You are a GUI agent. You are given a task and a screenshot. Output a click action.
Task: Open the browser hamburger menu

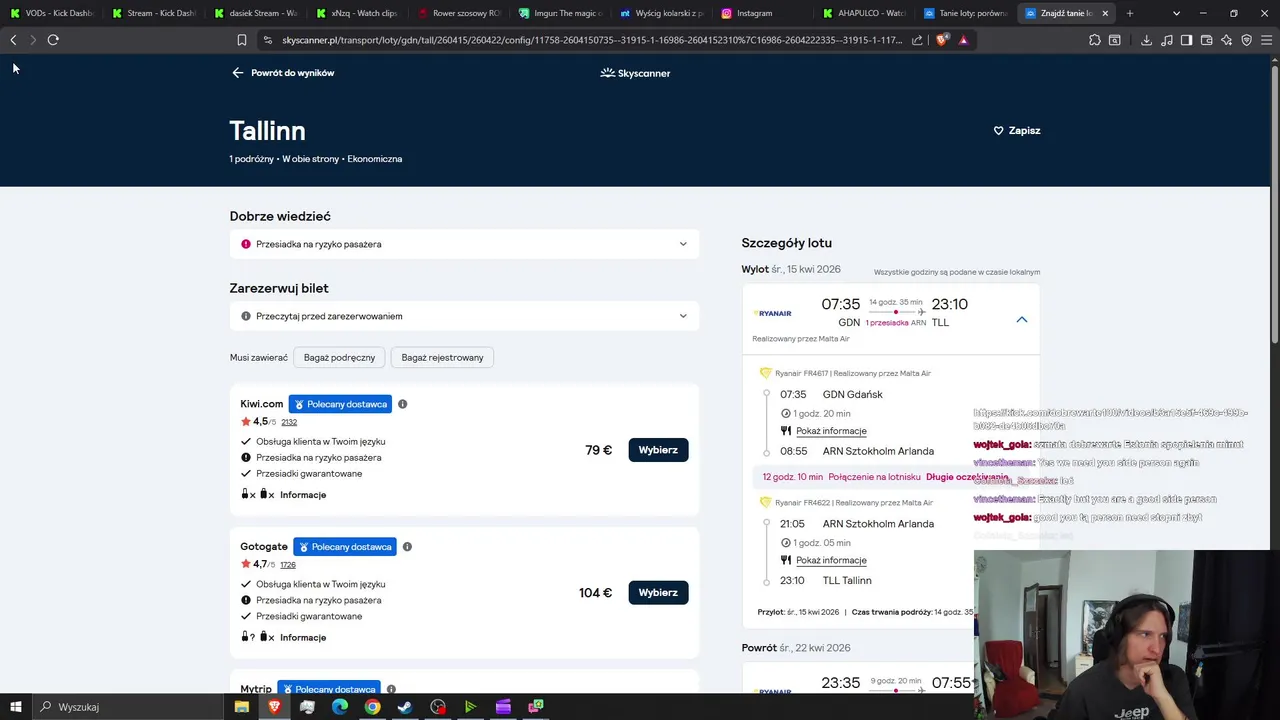click(1266, 40)
